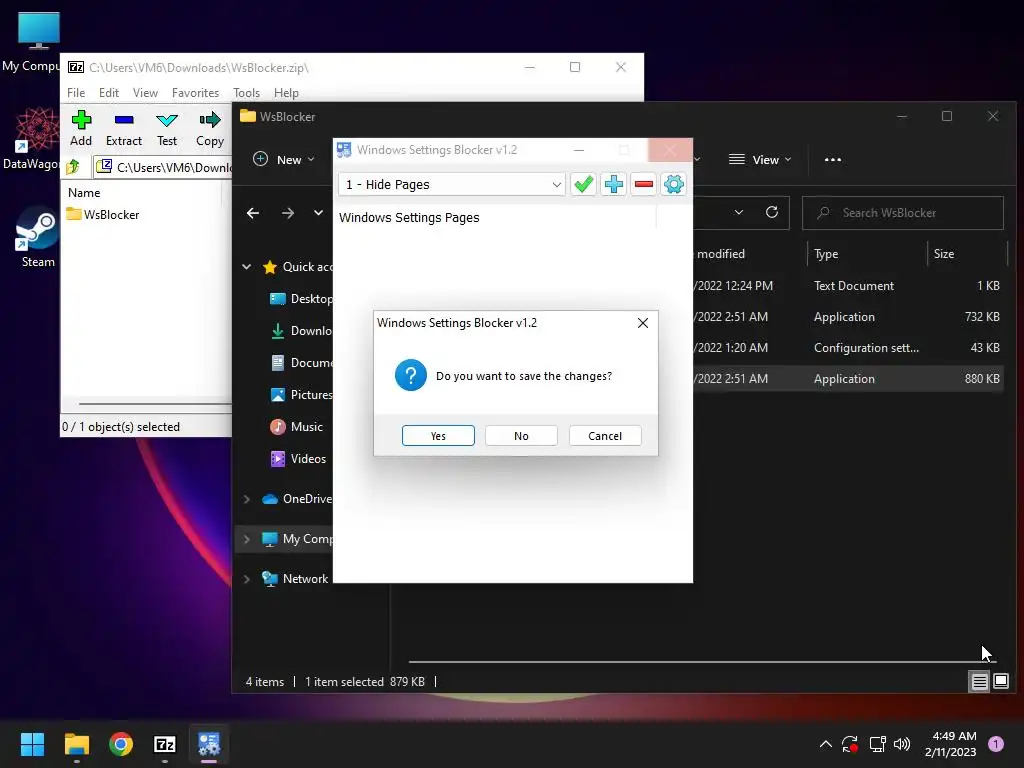
Task: Open 7-Zip from the taskbar
Action: [165, 744]
